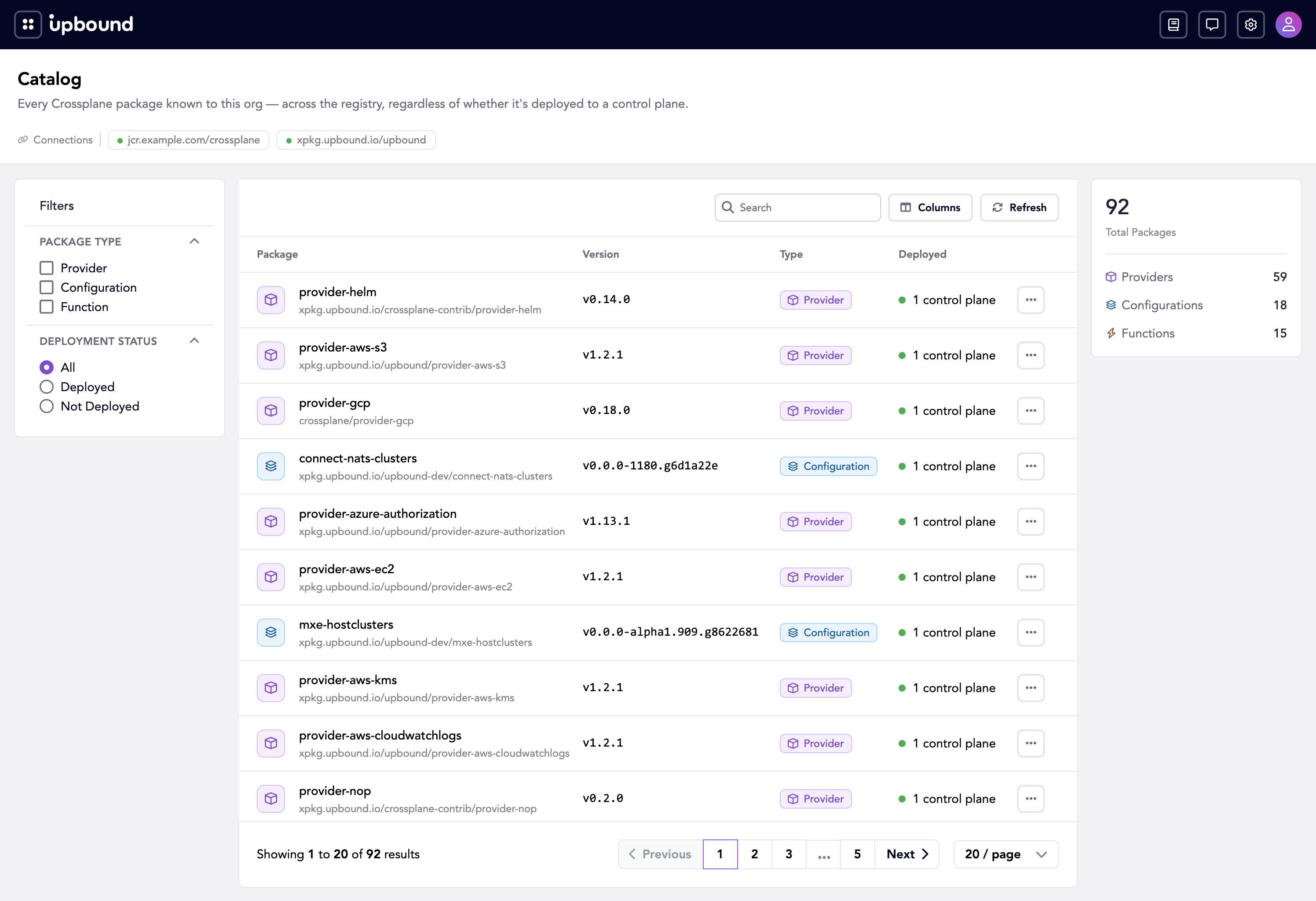This screenshot has height=901, width=1316.
Task: Open the more actions menu for provider-aws-kms
Action: point(1031,688)
